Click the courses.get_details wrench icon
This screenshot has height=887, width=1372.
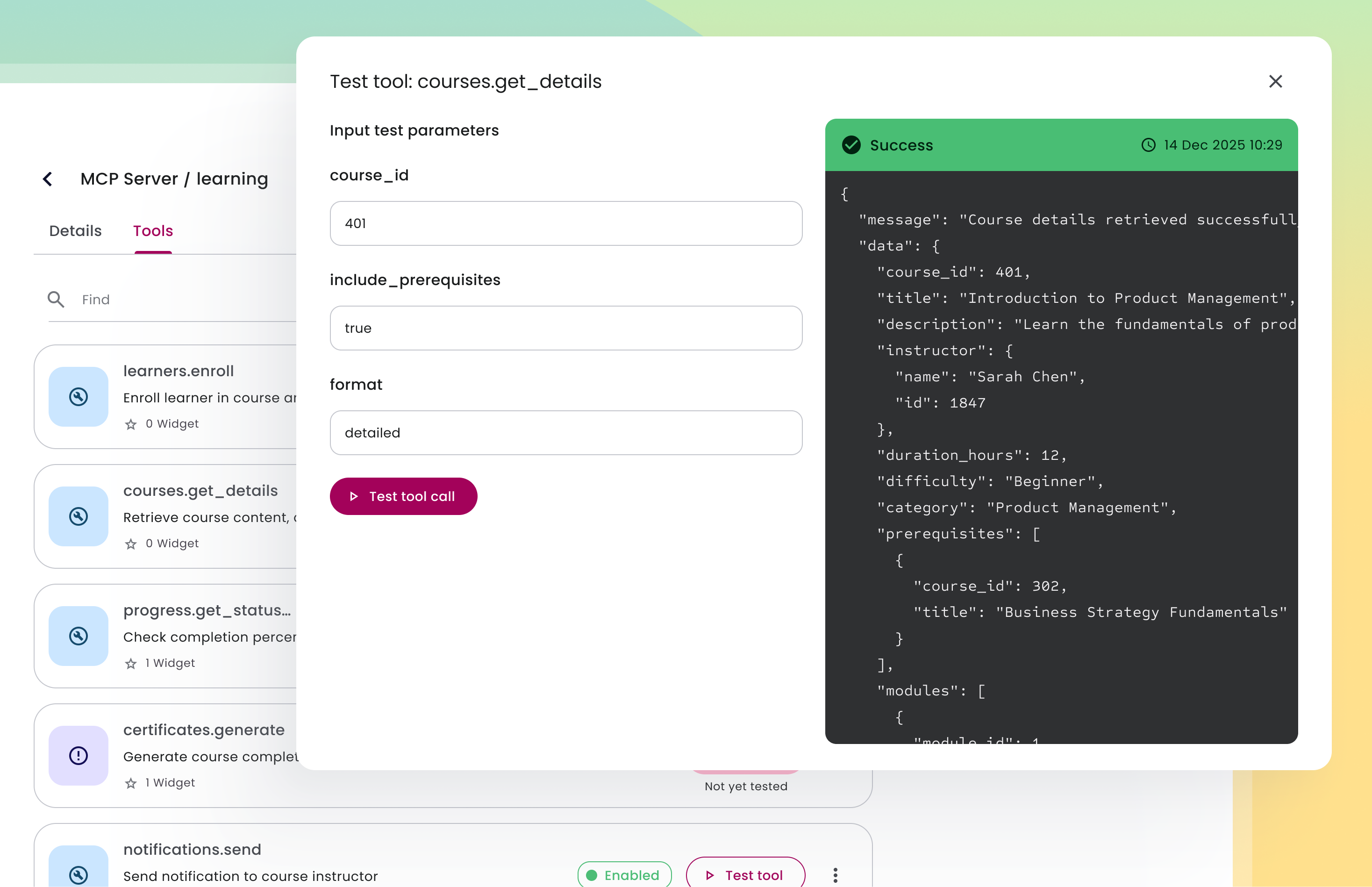coord(79,516)
